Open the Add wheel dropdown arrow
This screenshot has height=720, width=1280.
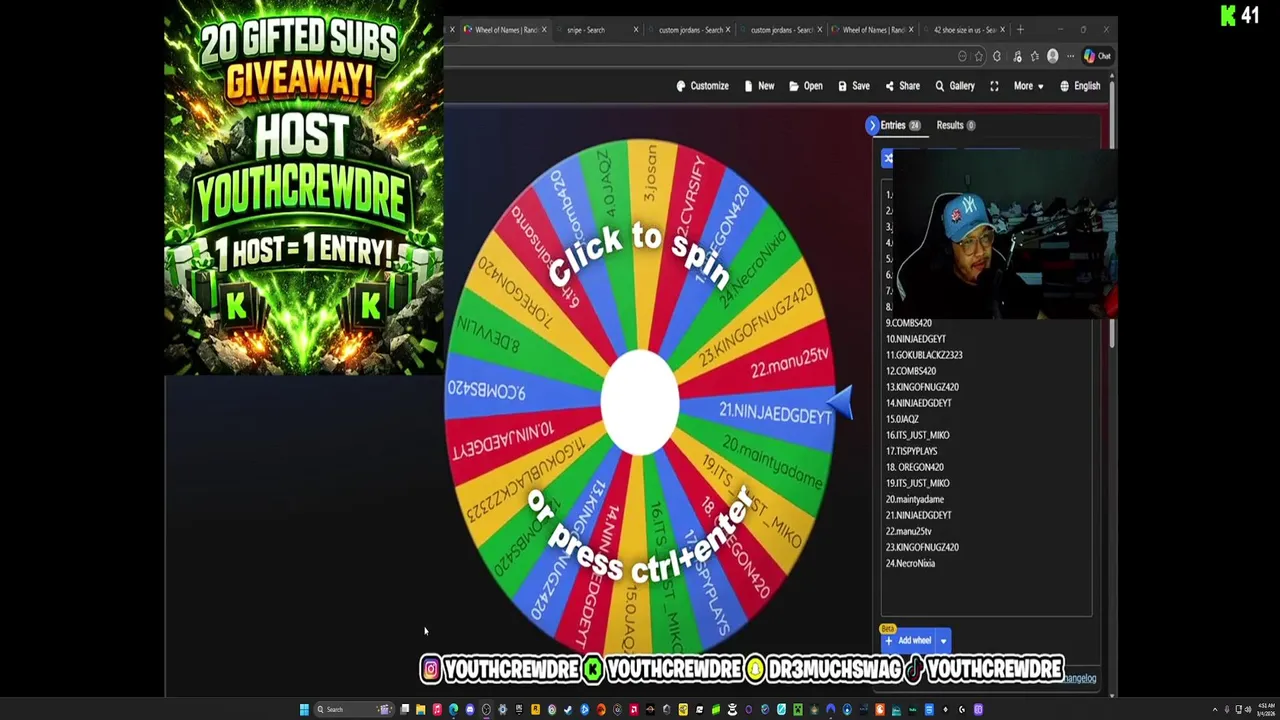tap(943, 641)
